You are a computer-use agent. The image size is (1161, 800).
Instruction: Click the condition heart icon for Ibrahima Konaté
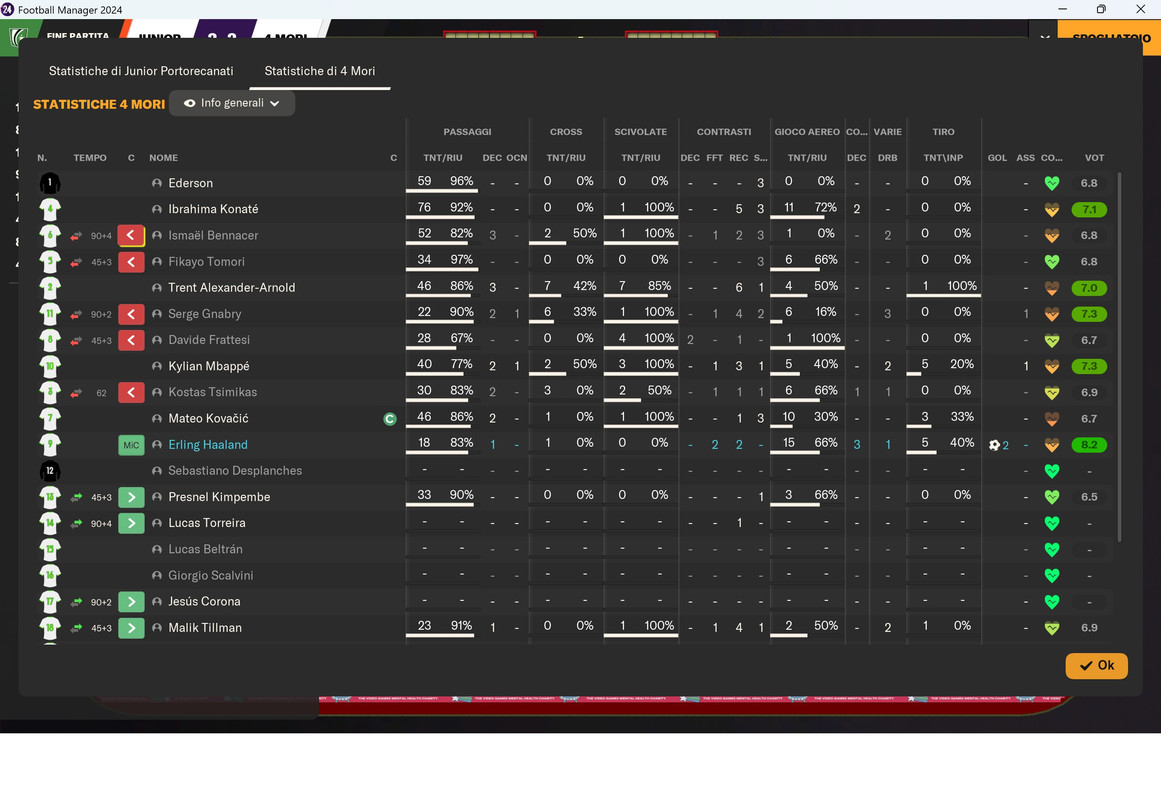point(1051,210)
